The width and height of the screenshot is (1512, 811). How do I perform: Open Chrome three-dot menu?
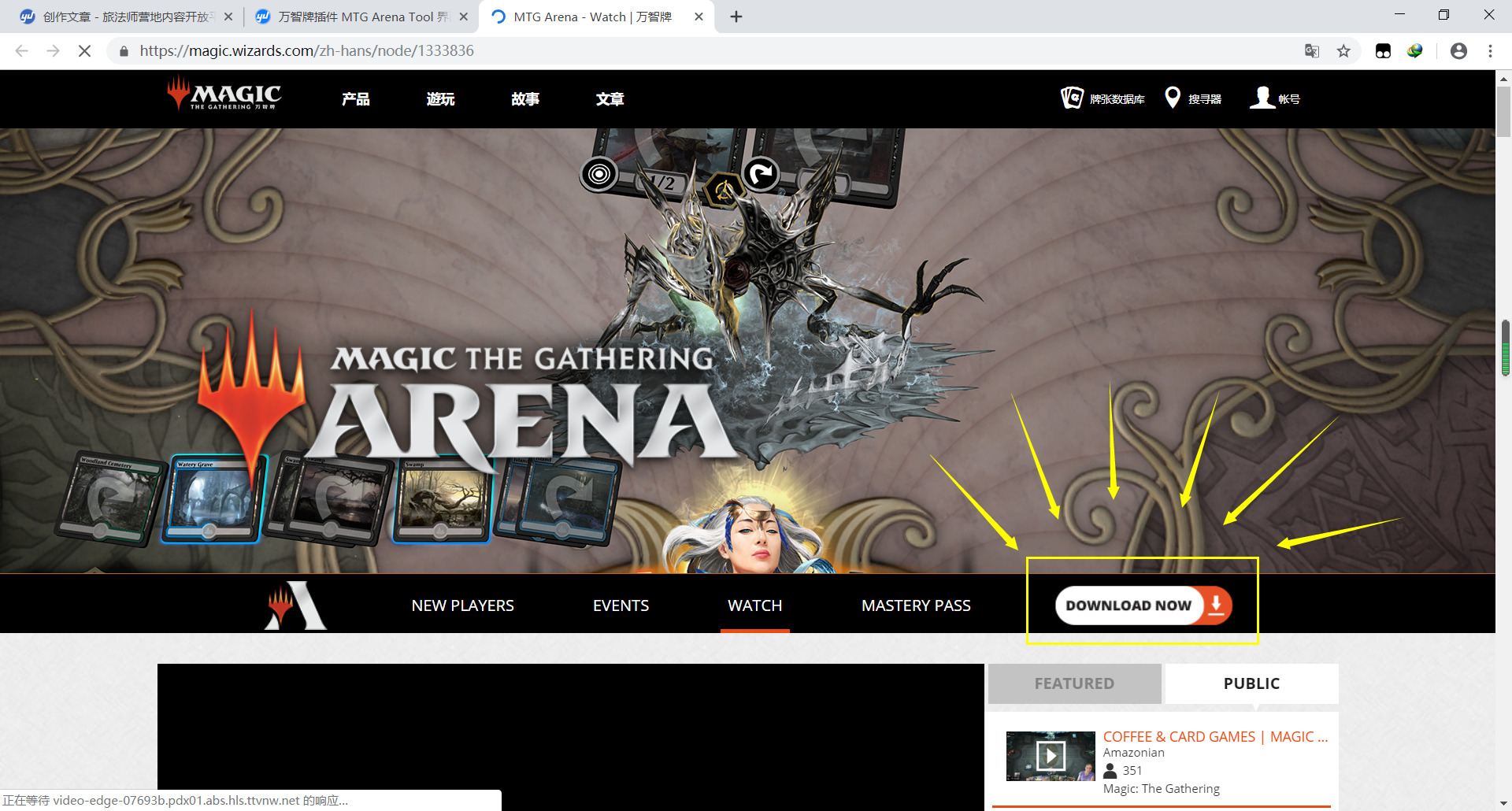click(1490, 50)
